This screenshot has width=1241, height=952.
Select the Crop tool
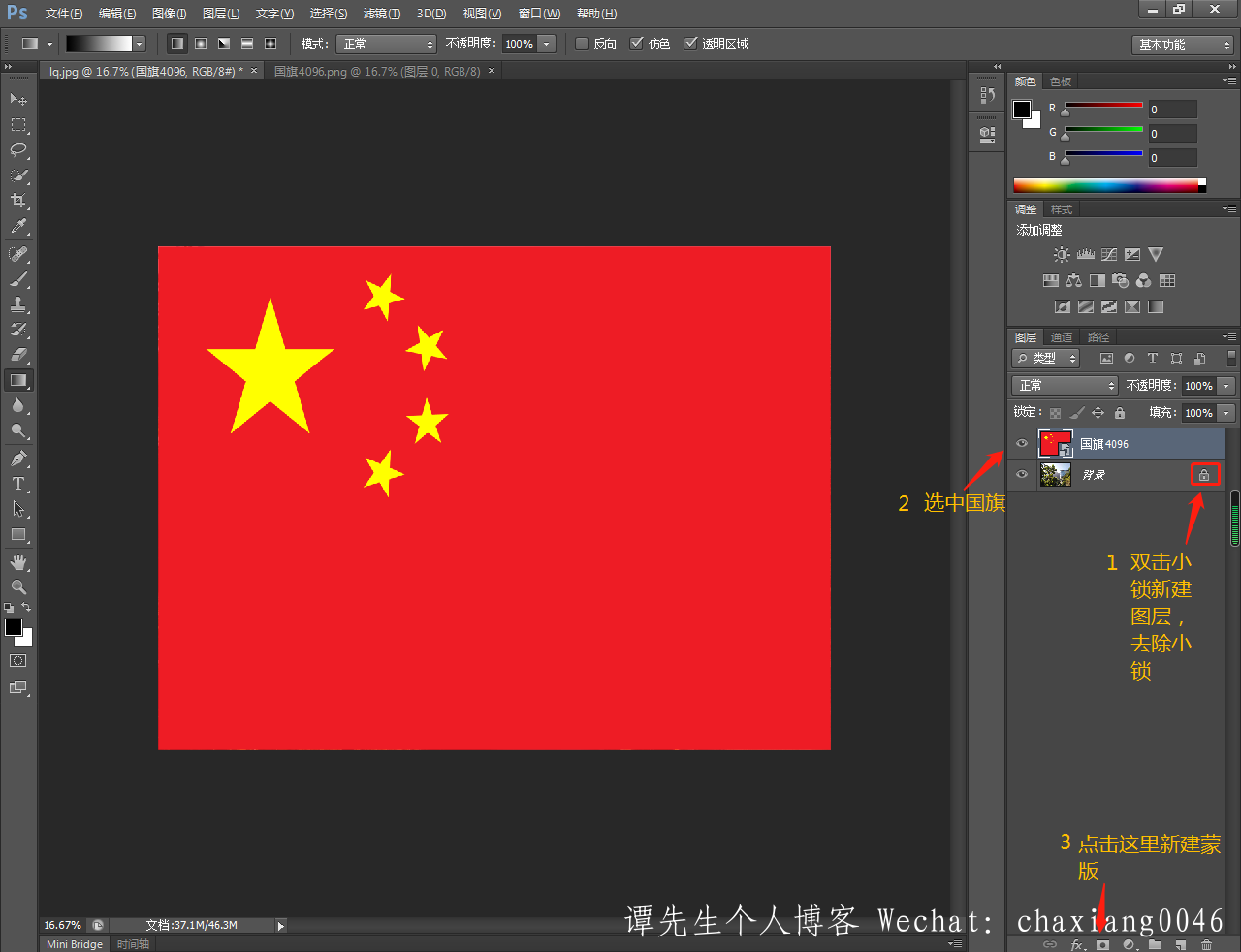tap(18, 201)
